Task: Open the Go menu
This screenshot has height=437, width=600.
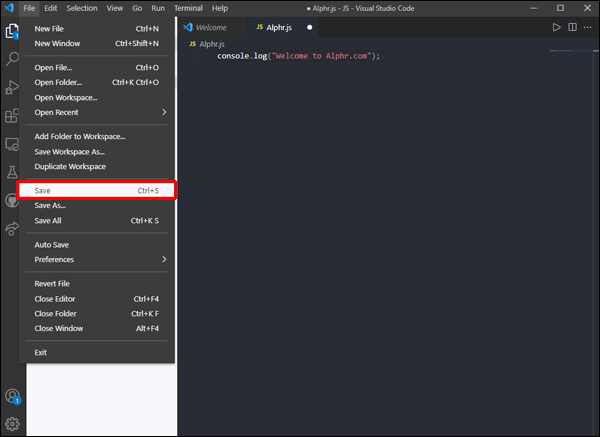Action: 137,8
